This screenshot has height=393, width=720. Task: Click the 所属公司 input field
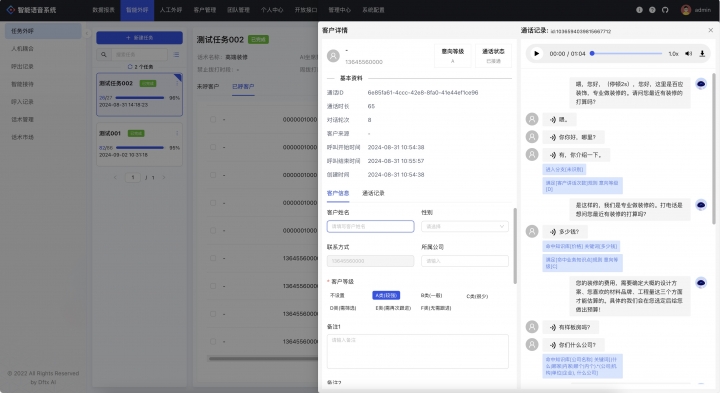point(465,261)
